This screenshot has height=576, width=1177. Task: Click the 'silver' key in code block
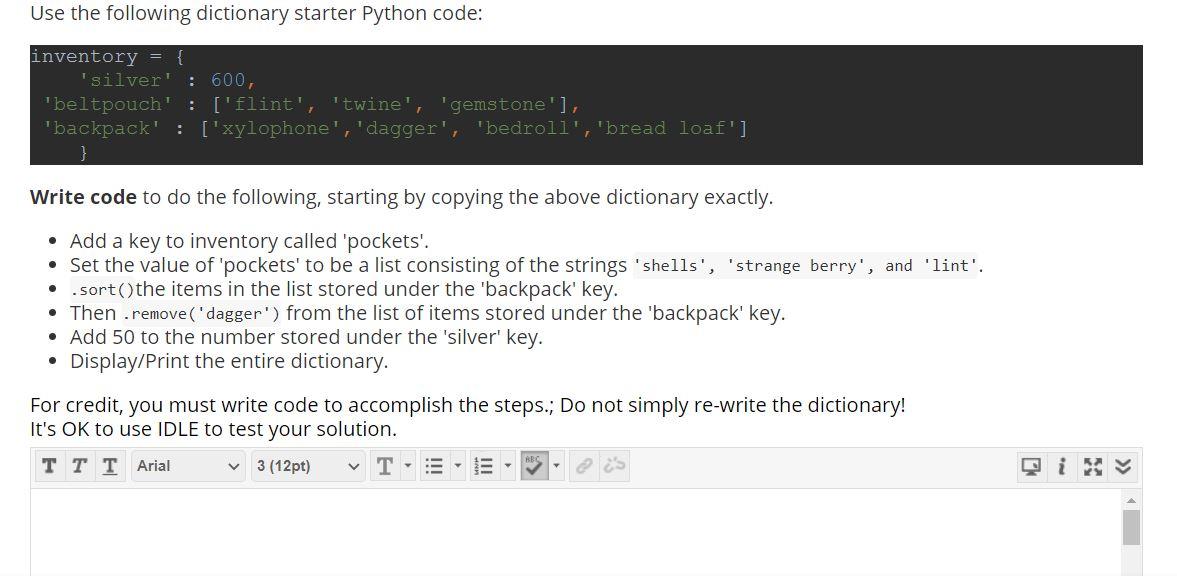125,80
